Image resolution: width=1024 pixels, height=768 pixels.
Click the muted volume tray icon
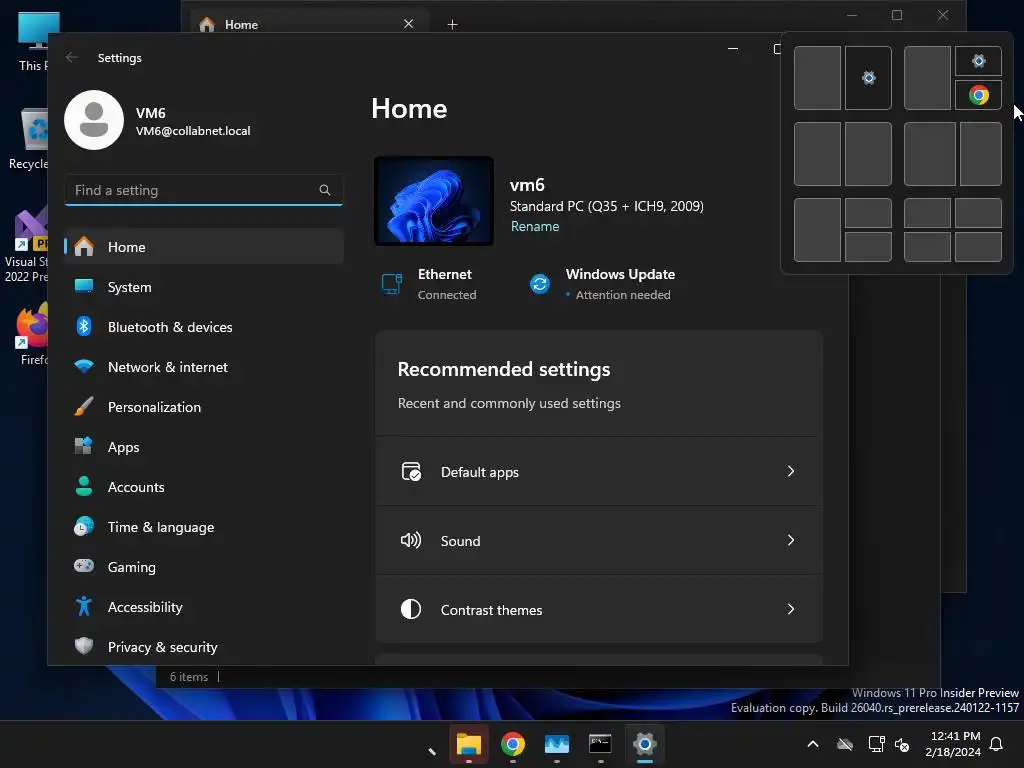[x=903, y=744]
